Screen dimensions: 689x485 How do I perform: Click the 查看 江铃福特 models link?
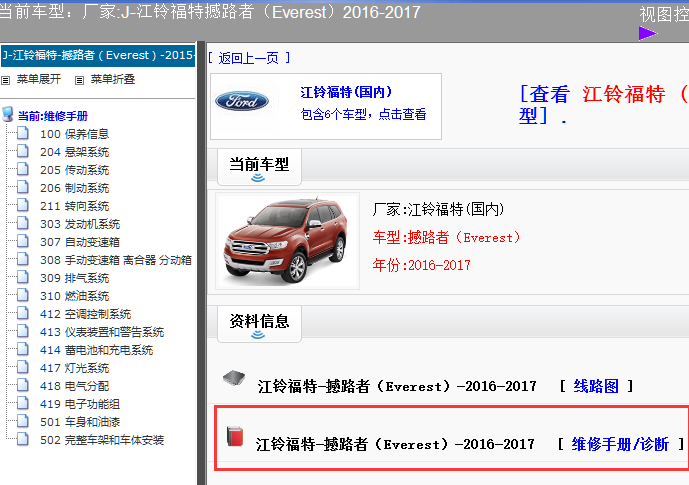[x=604, y=105]
